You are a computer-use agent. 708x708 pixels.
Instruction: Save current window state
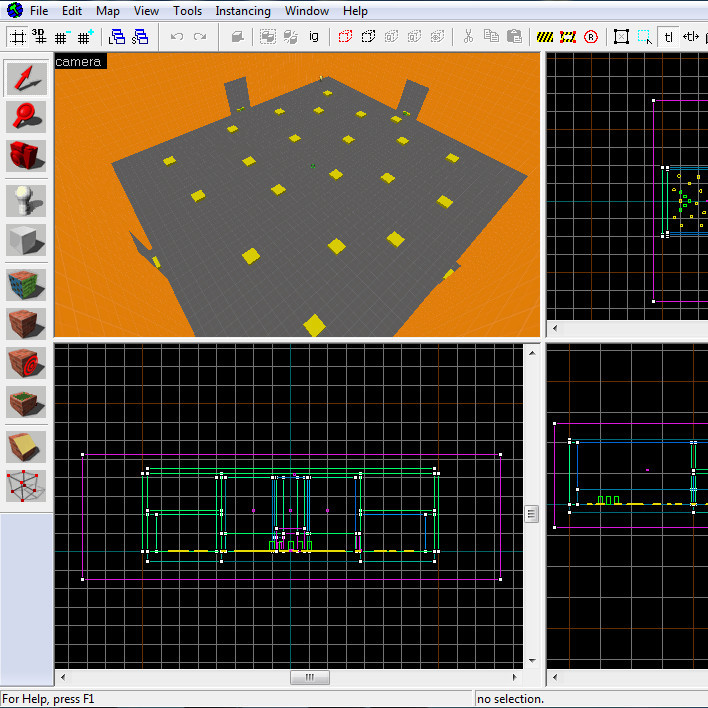[140, 37]
